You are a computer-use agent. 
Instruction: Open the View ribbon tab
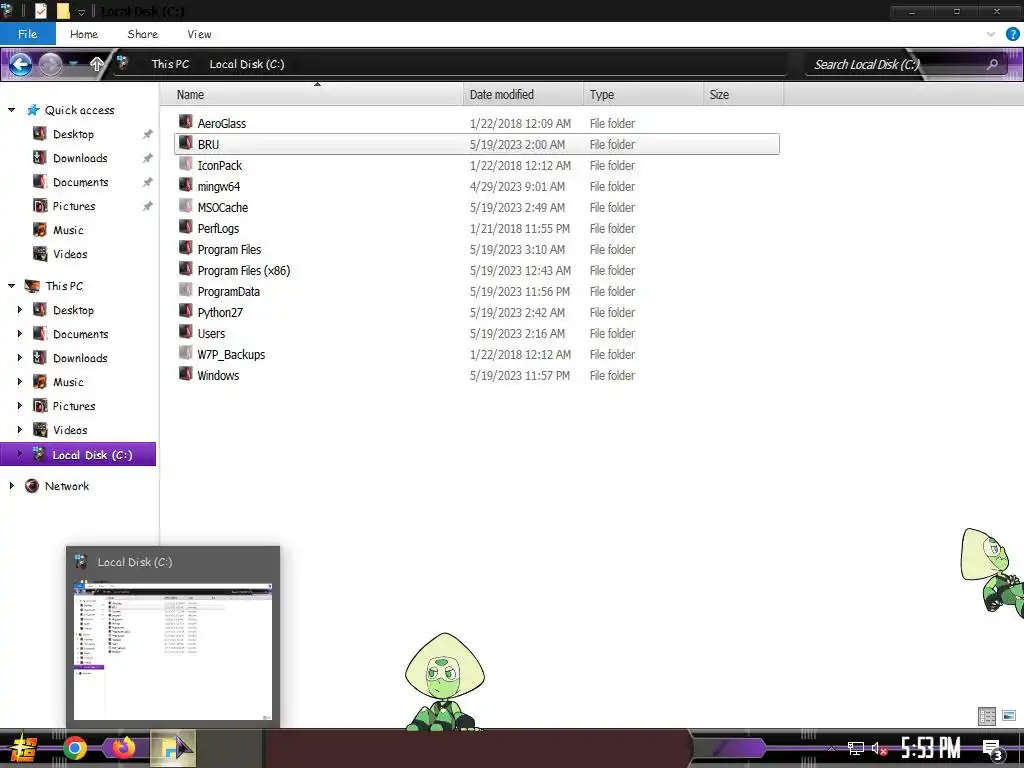click(199, 34)
